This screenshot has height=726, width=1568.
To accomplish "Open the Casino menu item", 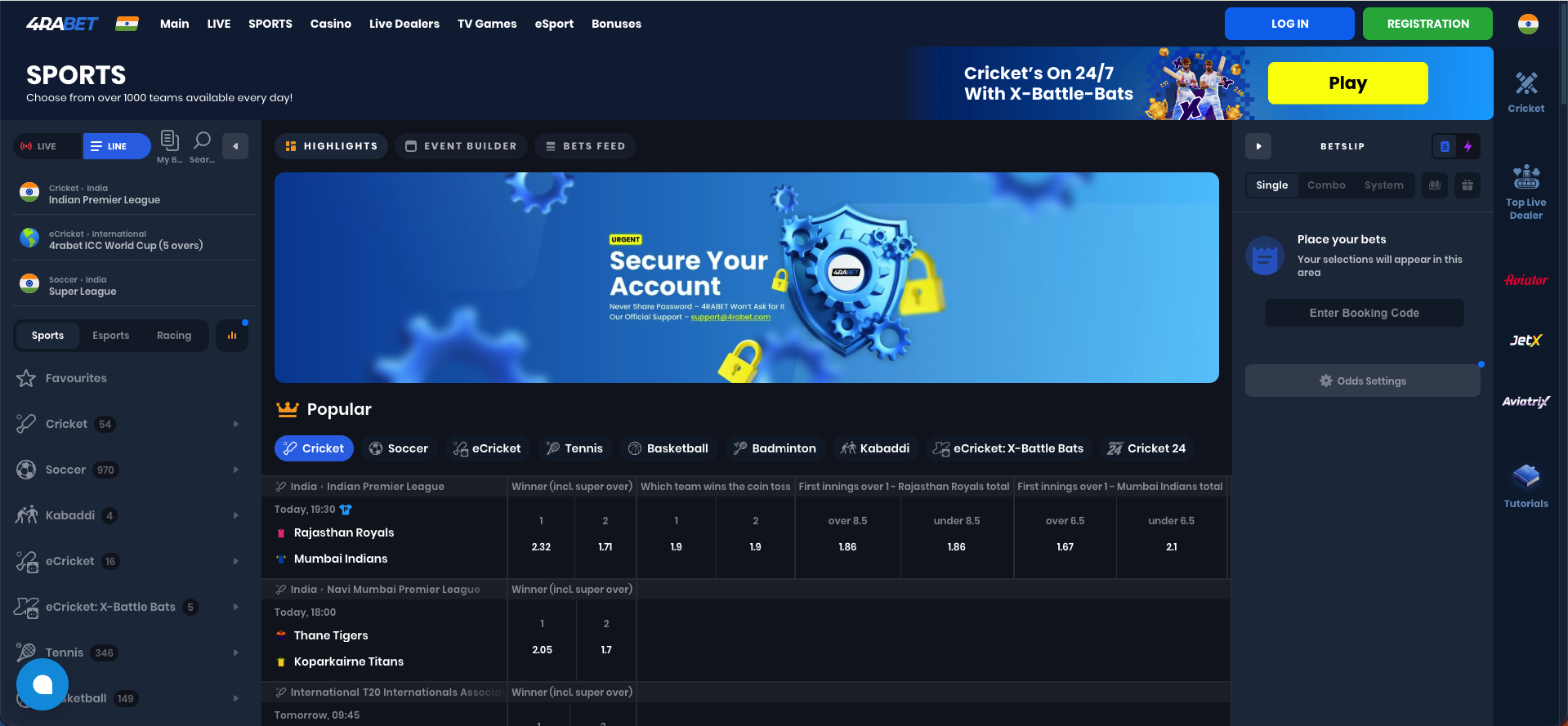I will pos(330,24).
